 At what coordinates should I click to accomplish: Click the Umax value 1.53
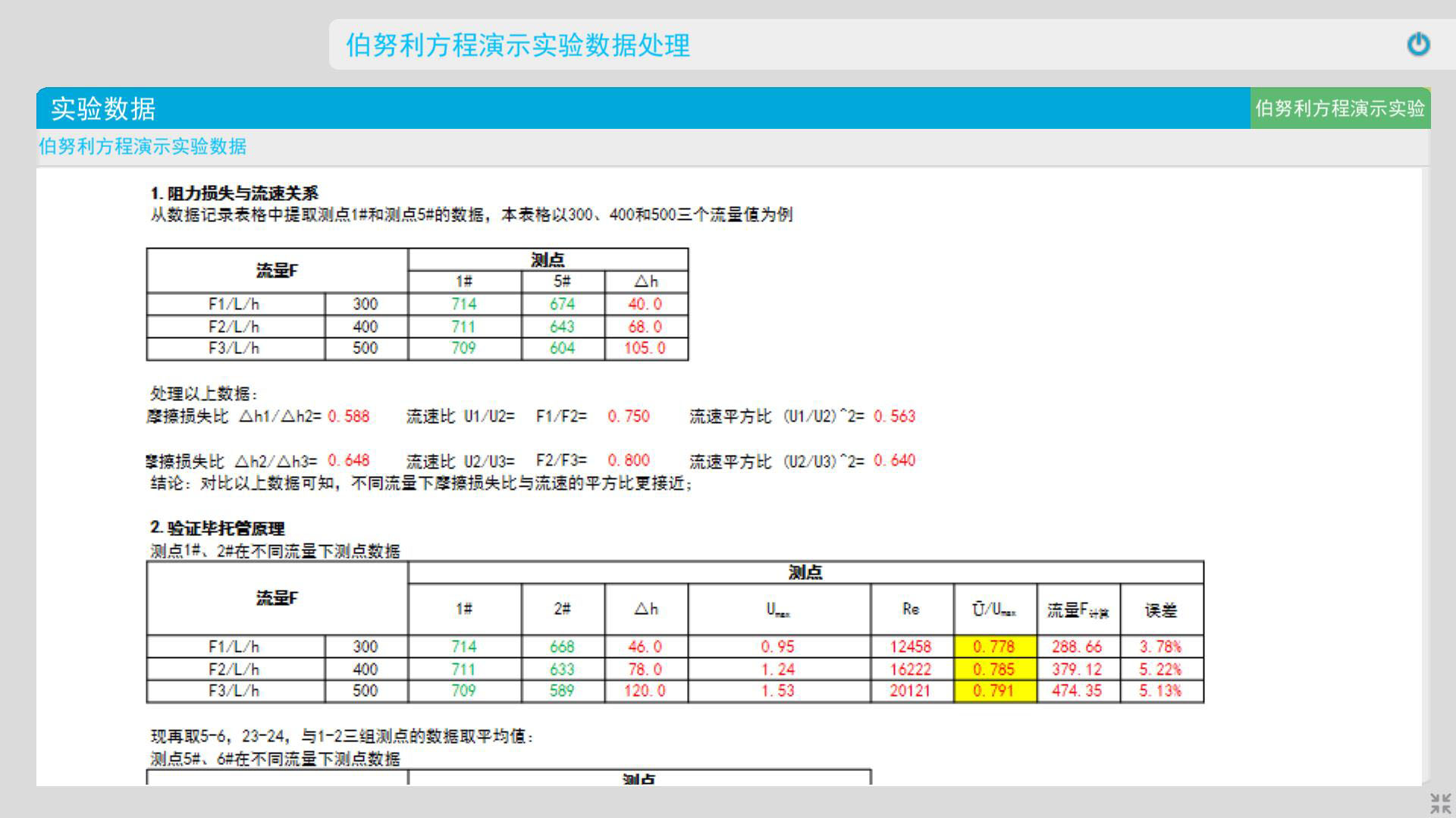pos(777,691)
